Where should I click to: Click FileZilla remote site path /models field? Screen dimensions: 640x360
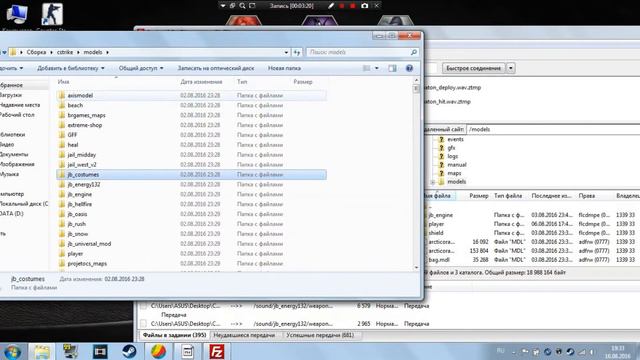pyautogui.click(x=553, y=129)
